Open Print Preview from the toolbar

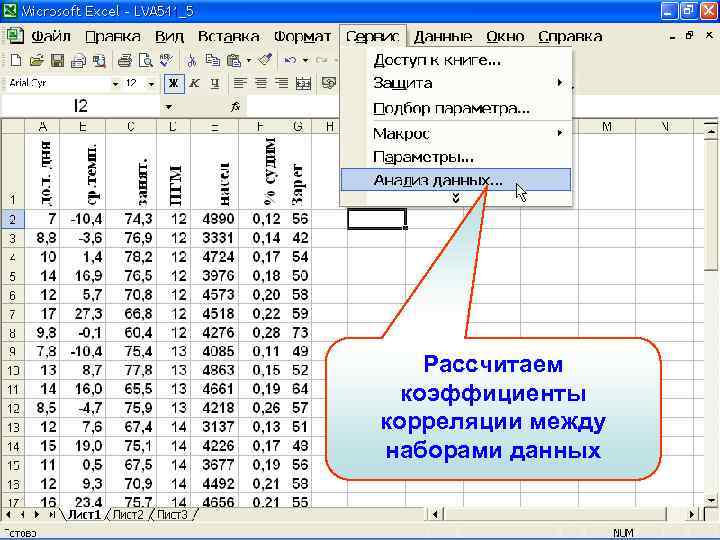pyautogui.click(x=146, y=60)
